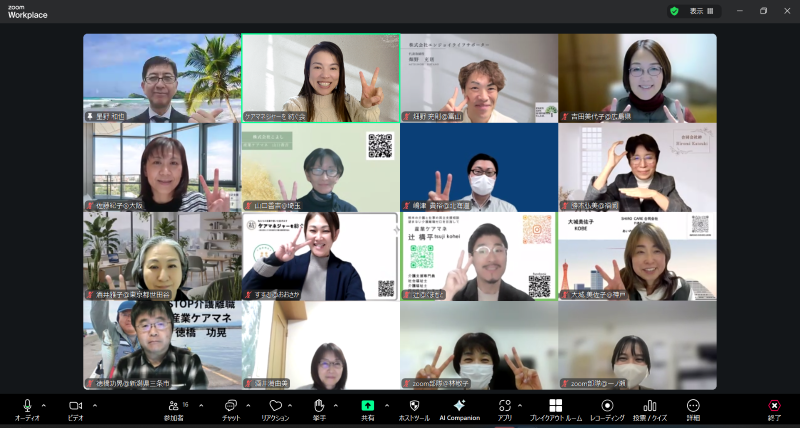
Task: Launch AI Companion from toolbar
Action: point(460,406)
